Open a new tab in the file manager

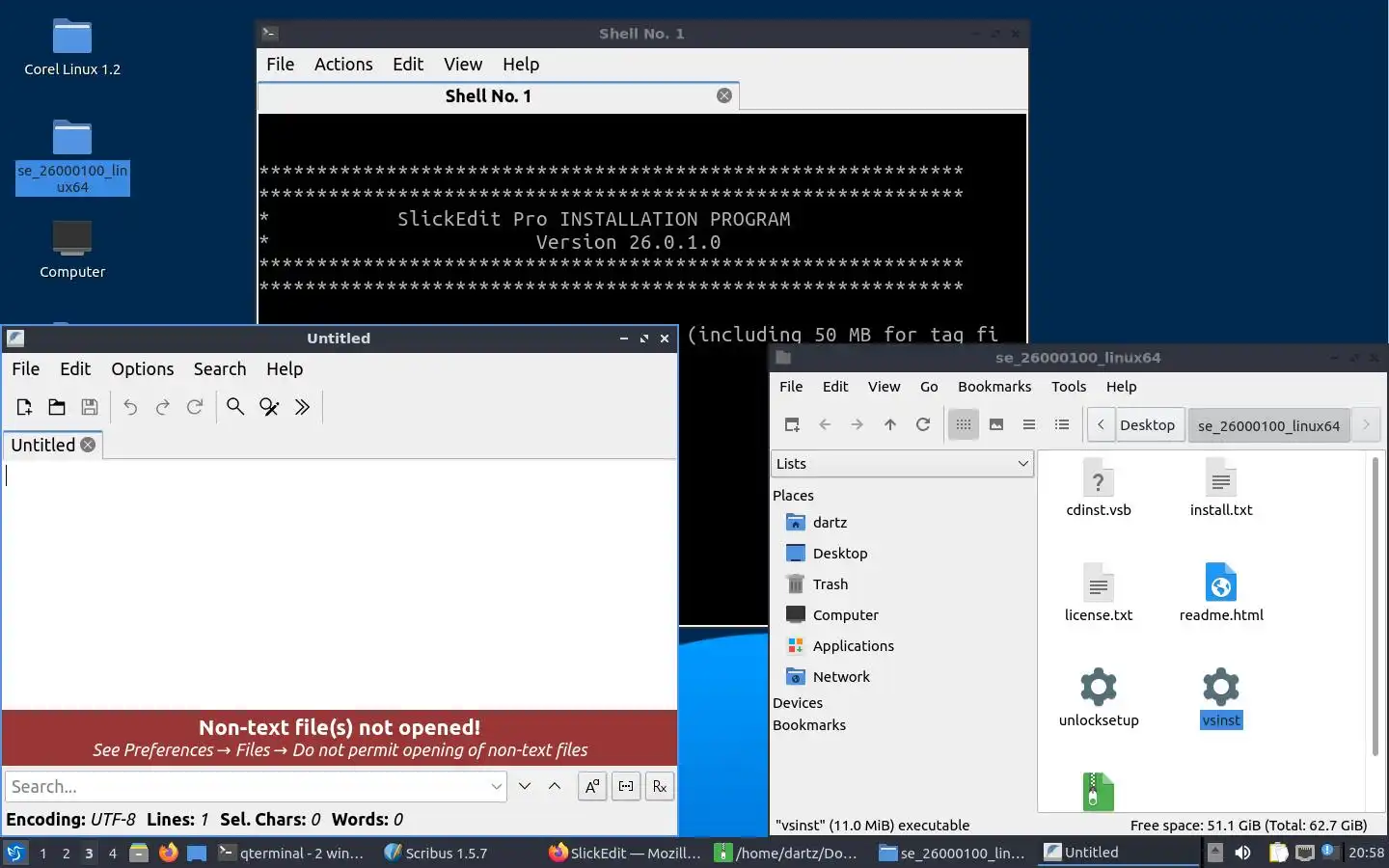(792, 424)
